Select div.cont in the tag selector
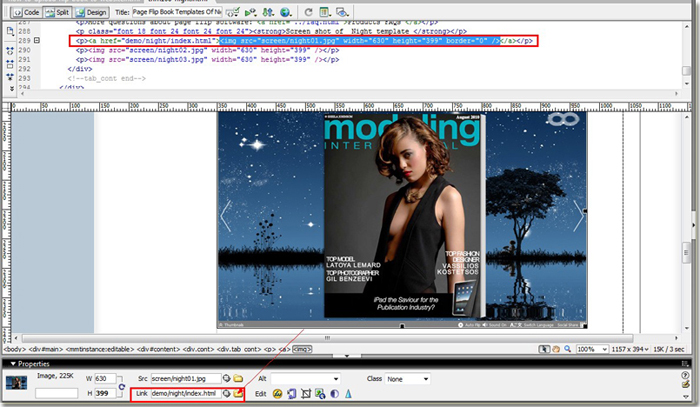 [199, 349]
